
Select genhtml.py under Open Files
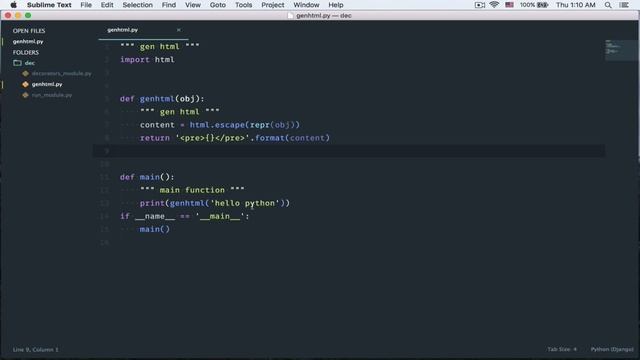pyautogui.click(x=28, y=41)
